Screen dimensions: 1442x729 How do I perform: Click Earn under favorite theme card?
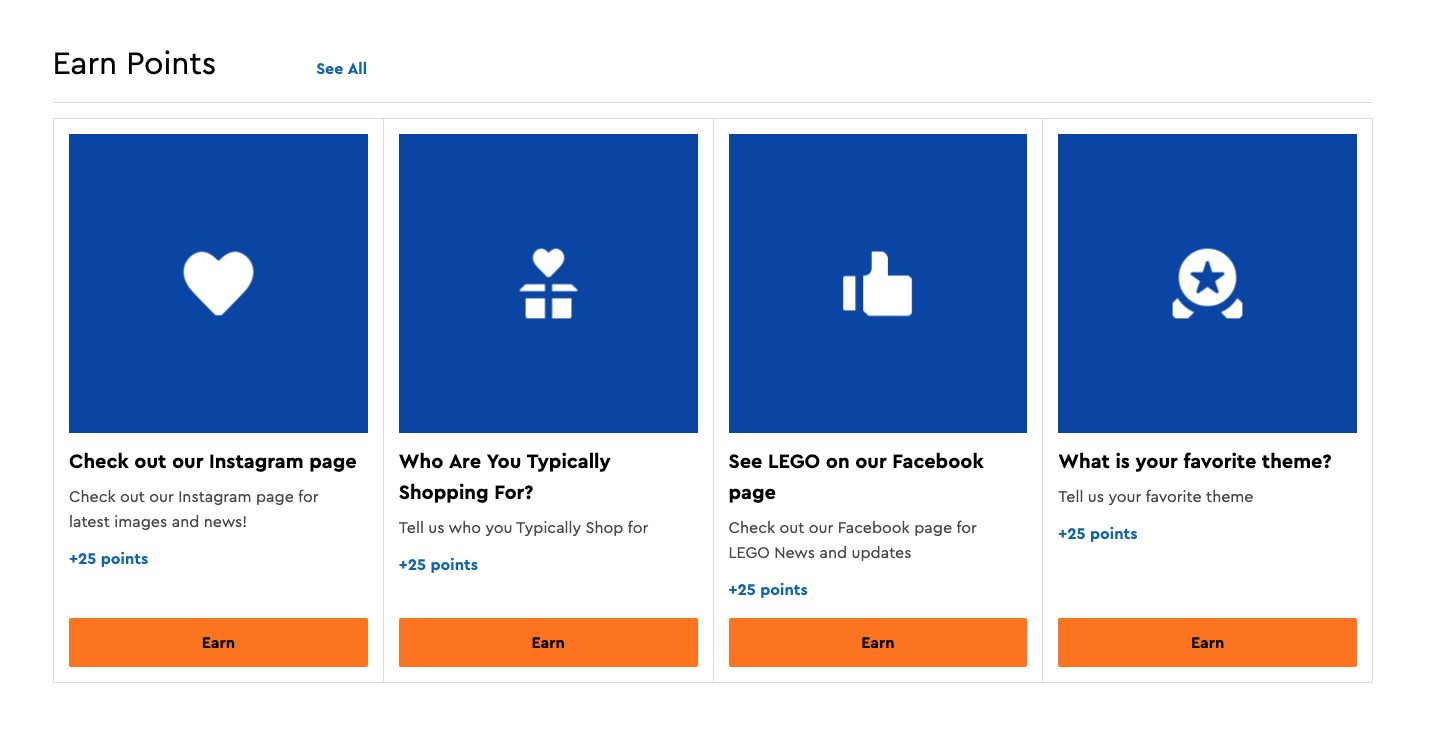tap(1207, 642)
